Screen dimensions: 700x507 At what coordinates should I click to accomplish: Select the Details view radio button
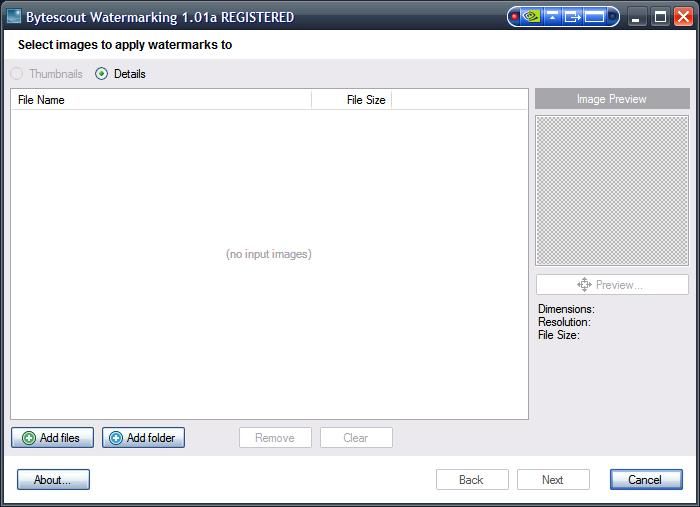click(x=102, y=74)
